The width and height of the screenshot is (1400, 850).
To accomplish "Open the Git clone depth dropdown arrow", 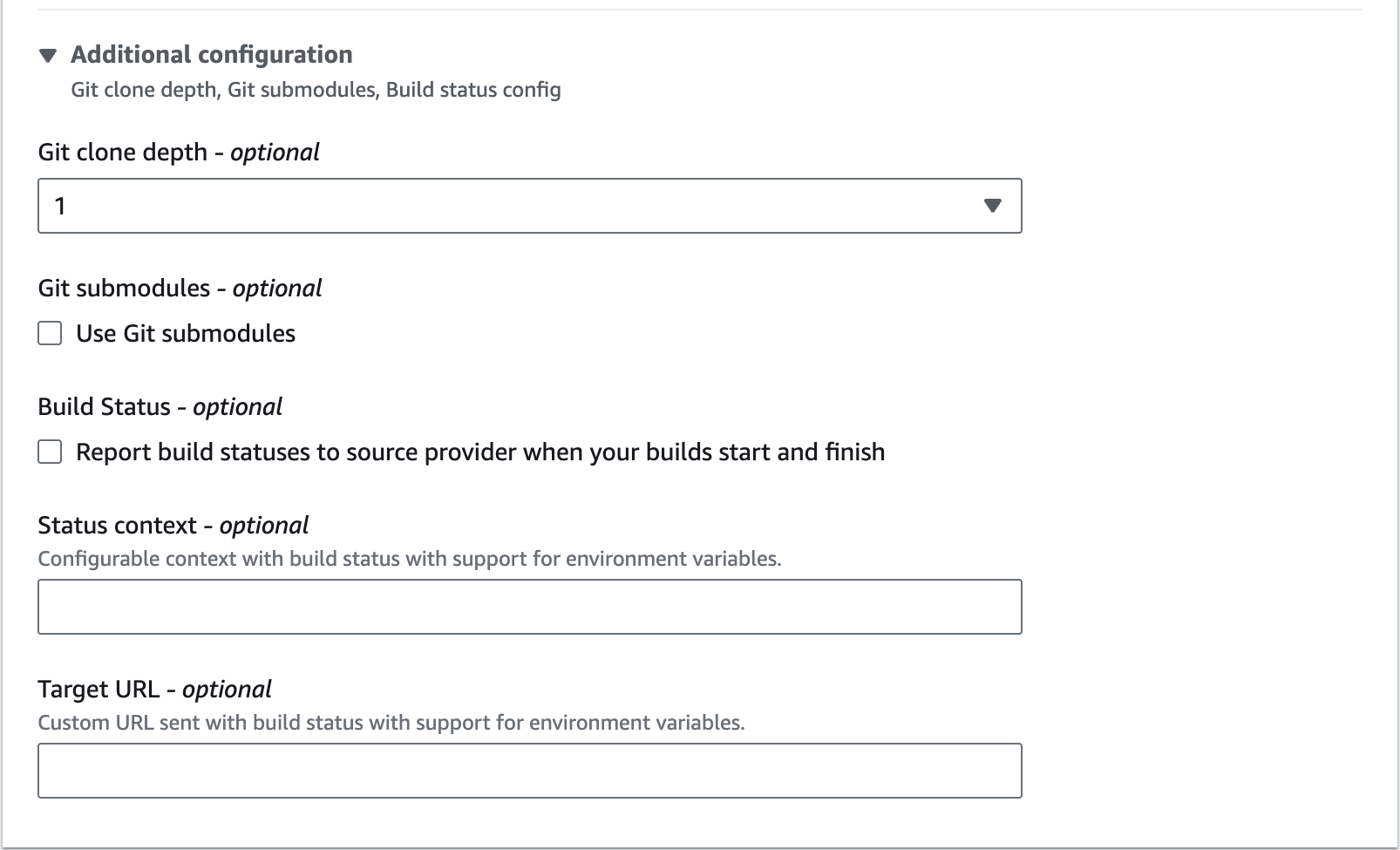I will click(992, 206).
